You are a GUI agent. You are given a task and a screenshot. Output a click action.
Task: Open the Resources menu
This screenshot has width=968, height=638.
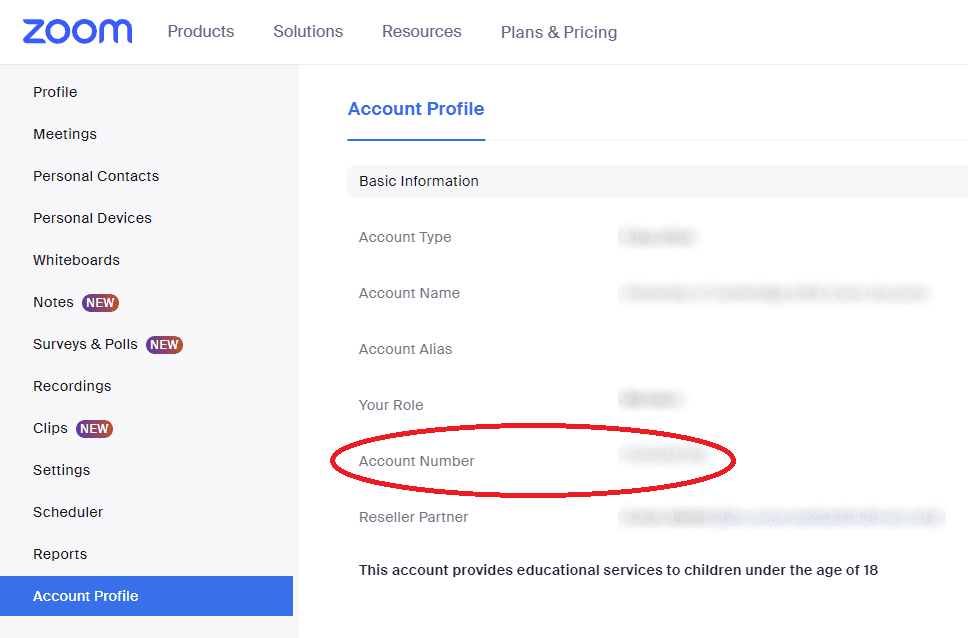tap(422, 32)
